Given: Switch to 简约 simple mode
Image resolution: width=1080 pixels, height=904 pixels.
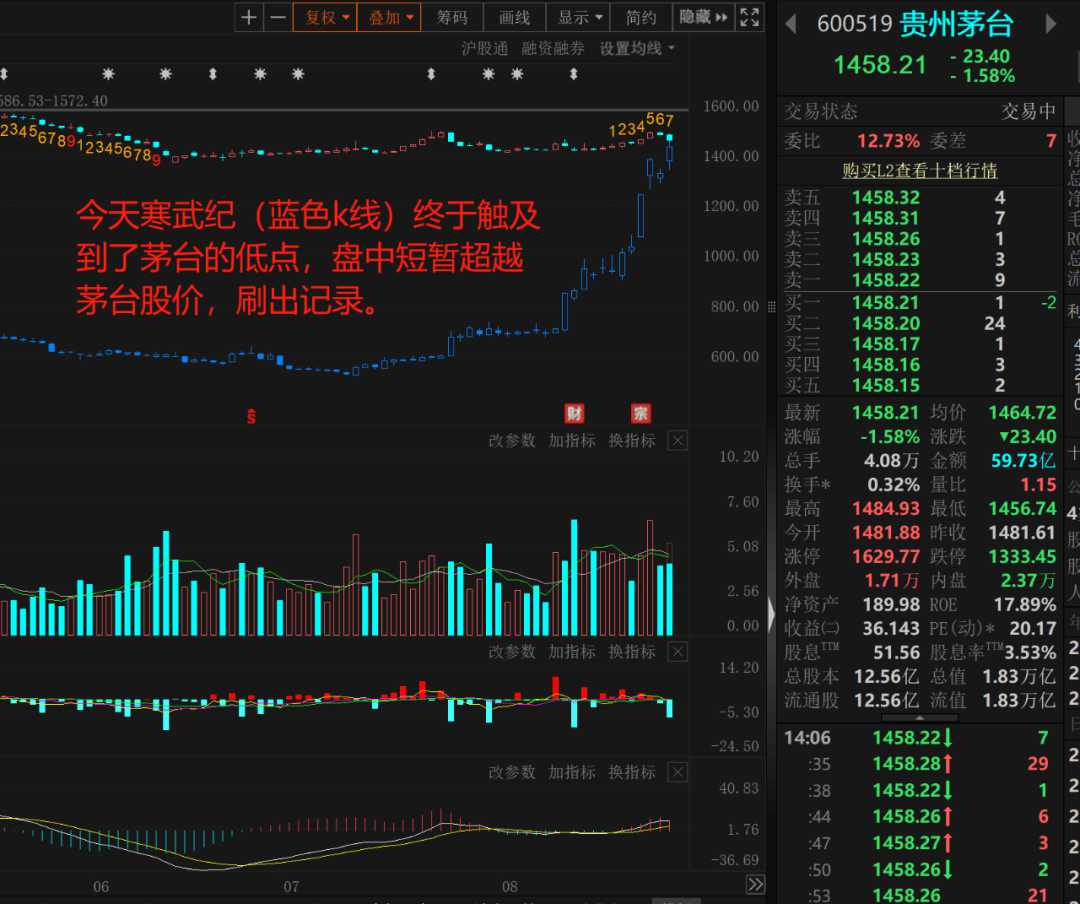Looking at the screenshot, I should (x=641, y=17).
